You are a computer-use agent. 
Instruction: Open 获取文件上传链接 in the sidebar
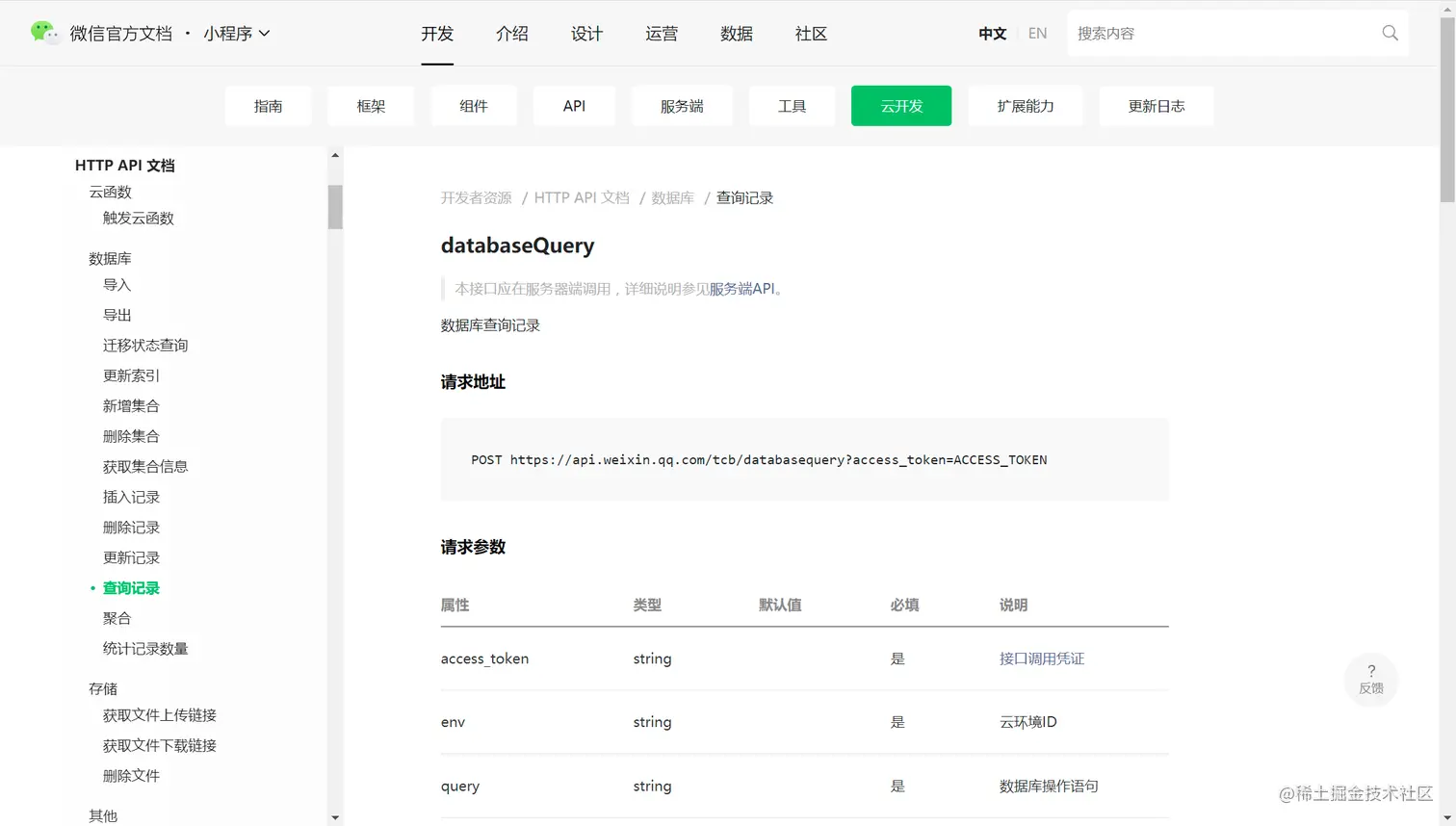tap(160, 715)
